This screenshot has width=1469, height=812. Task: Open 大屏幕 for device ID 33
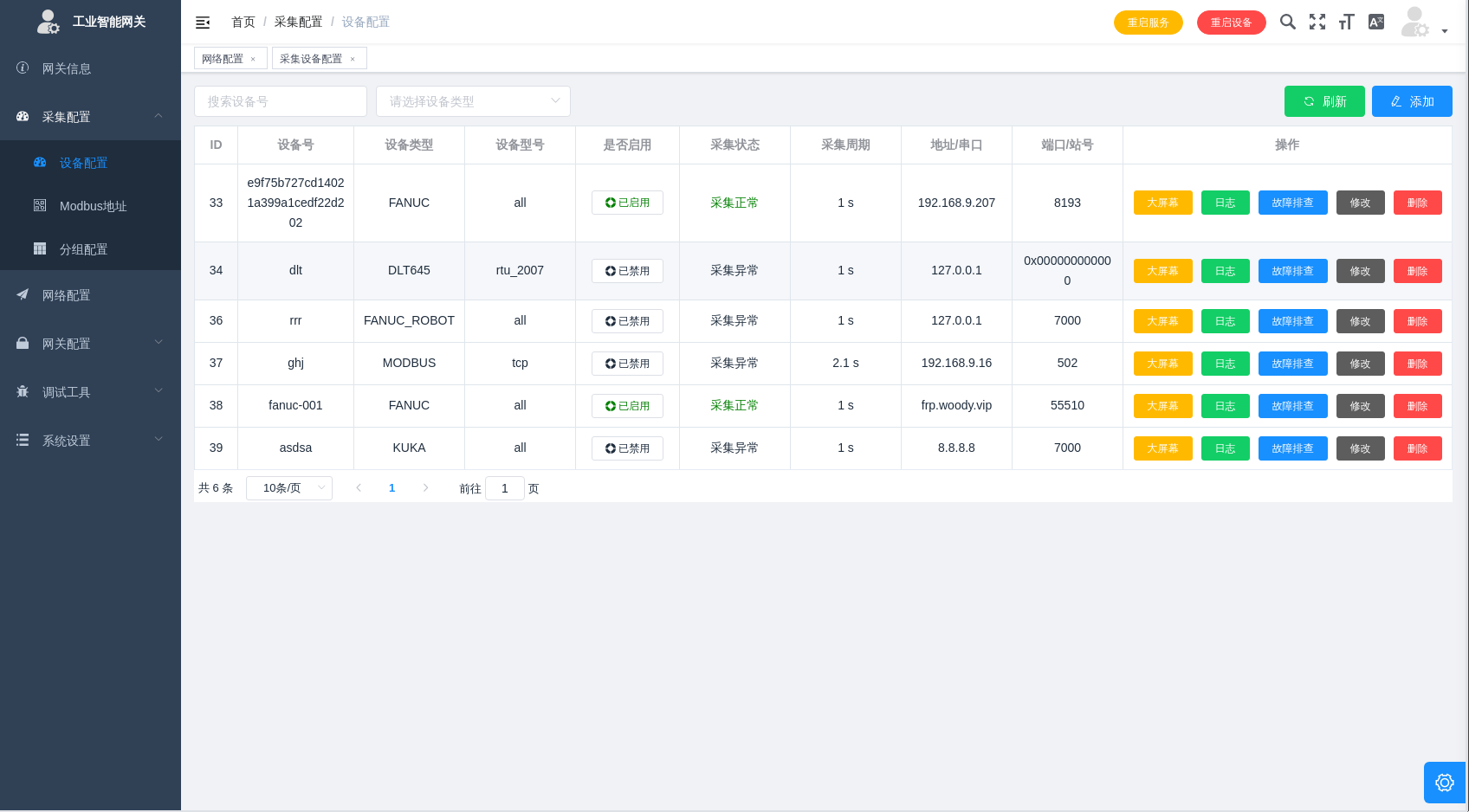click(1163, 203)
